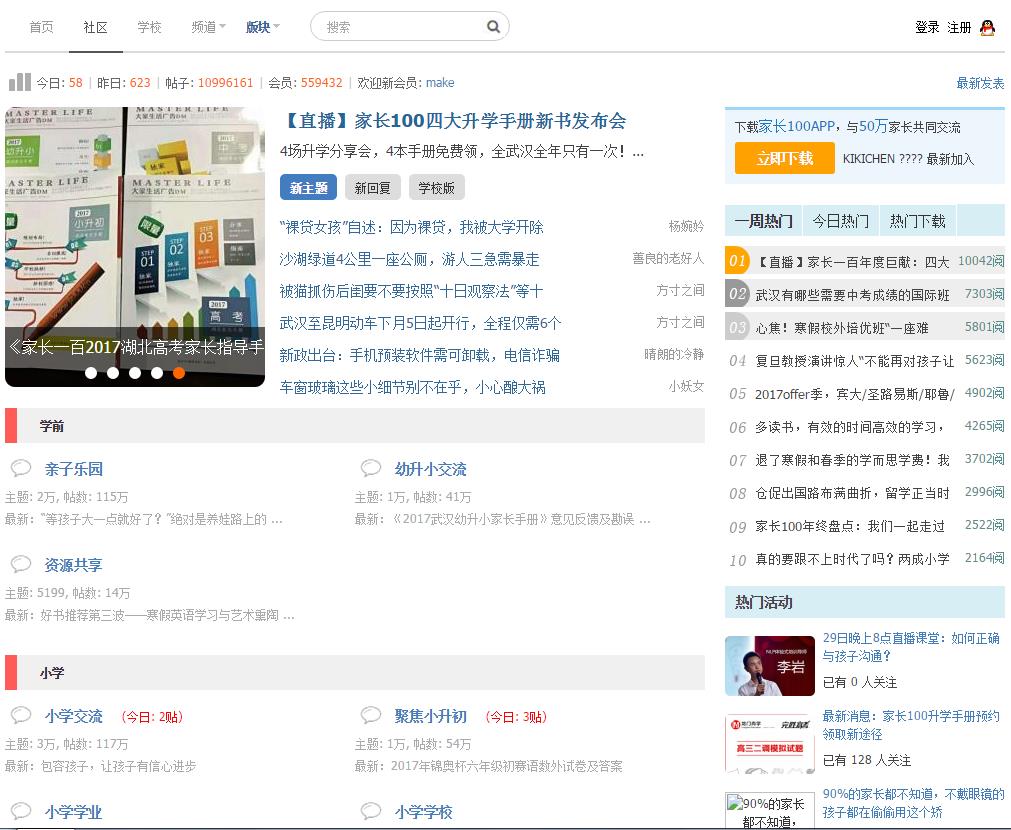Open the 社区 navigation item
This screenshot has height=830, width=1011.
pyautogui.click(x=95, y=27)
